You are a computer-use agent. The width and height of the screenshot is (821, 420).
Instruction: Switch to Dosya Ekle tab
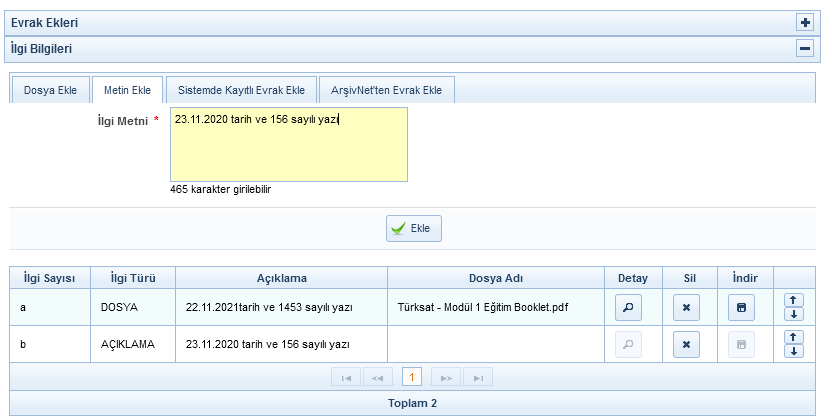pyautogui.click(x=50, y=90)
